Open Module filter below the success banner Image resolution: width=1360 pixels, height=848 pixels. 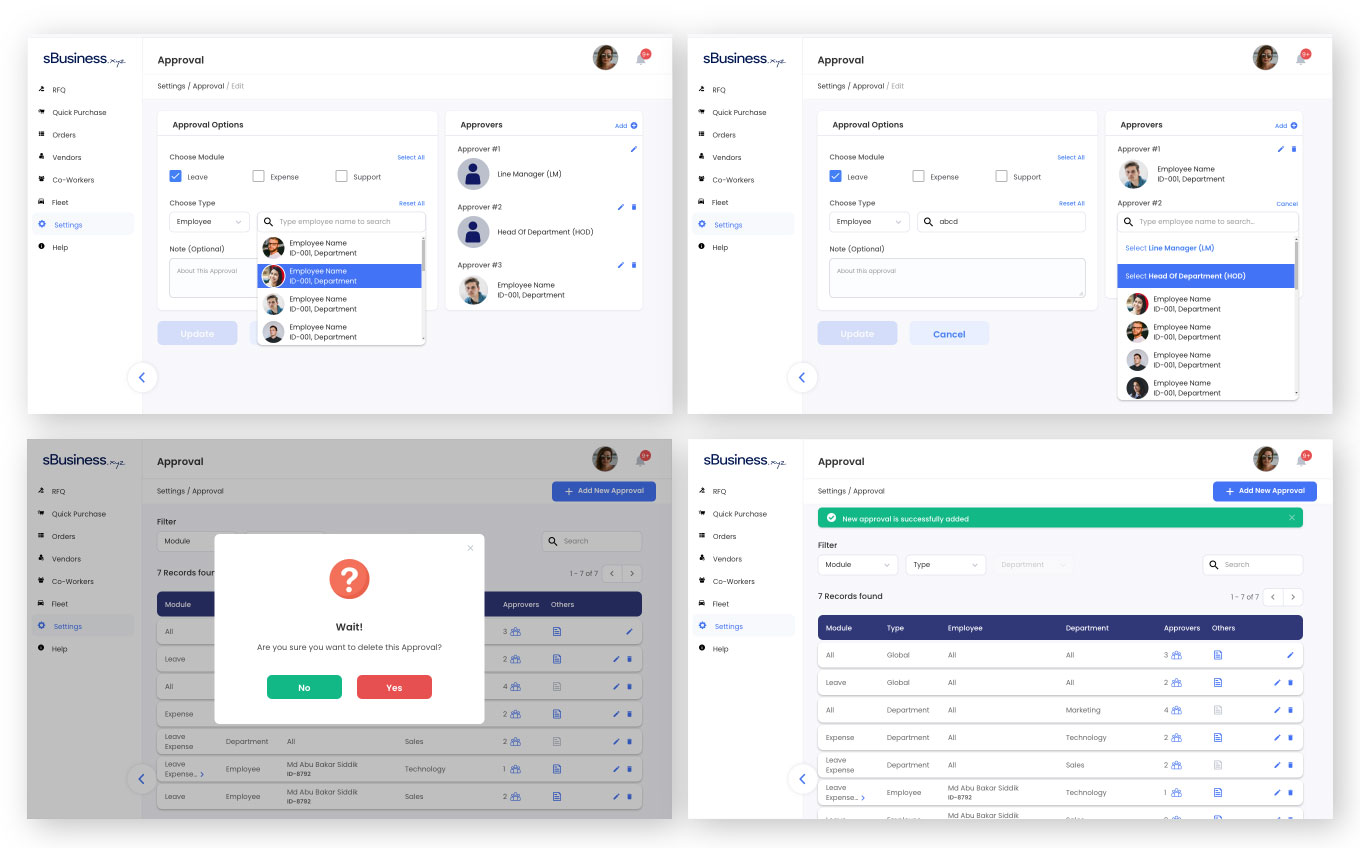tap(857, 565)
